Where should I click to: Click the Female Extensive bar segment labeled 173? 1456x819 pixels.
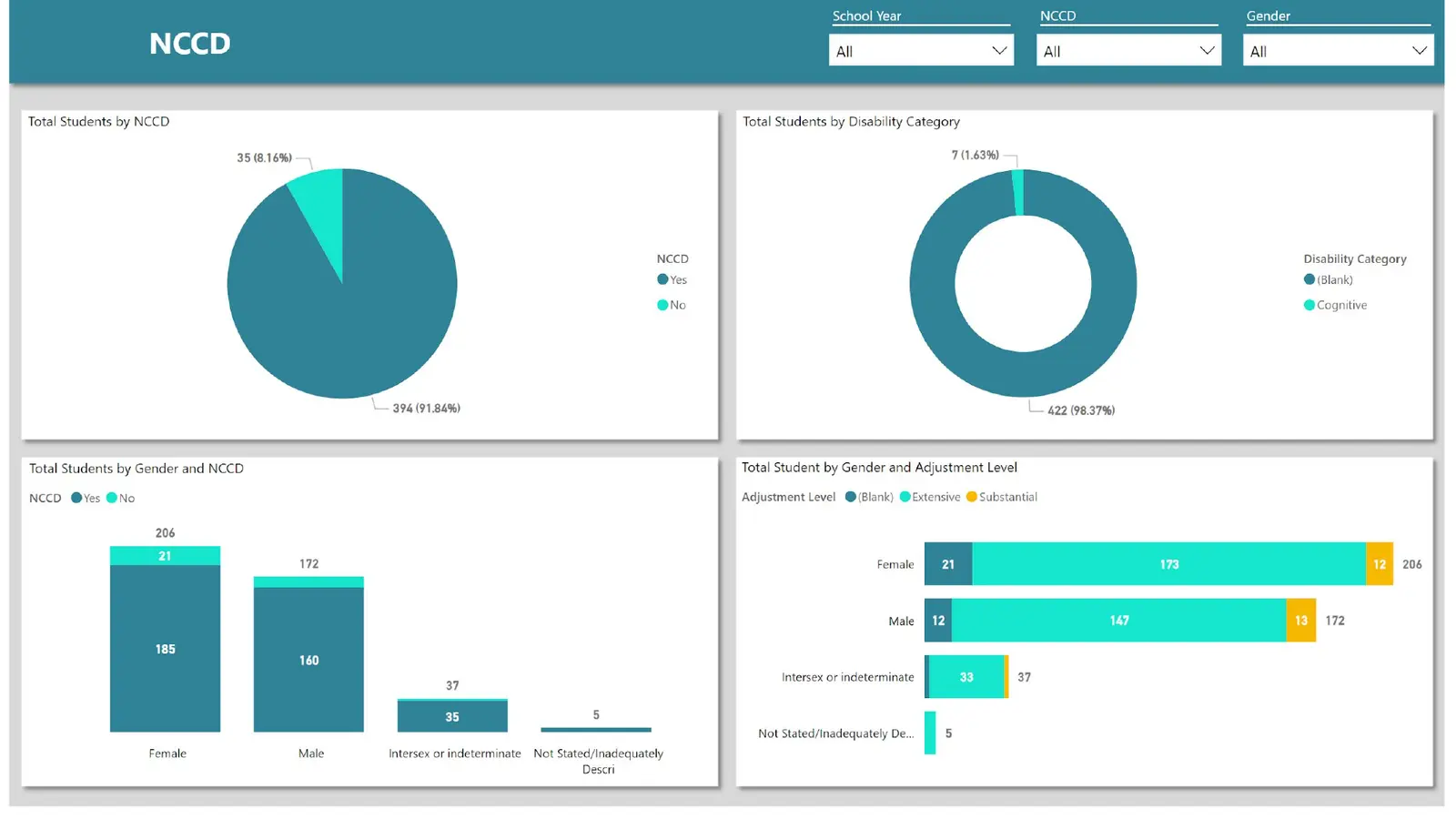[1169, 564]
